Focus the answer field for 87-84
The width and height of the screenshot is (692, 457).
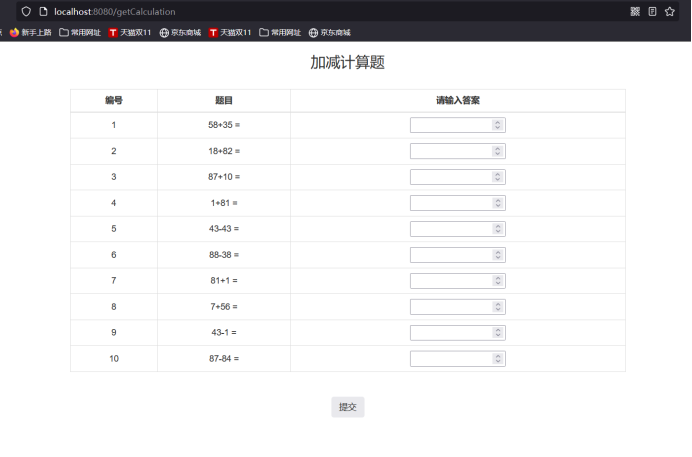458,359
